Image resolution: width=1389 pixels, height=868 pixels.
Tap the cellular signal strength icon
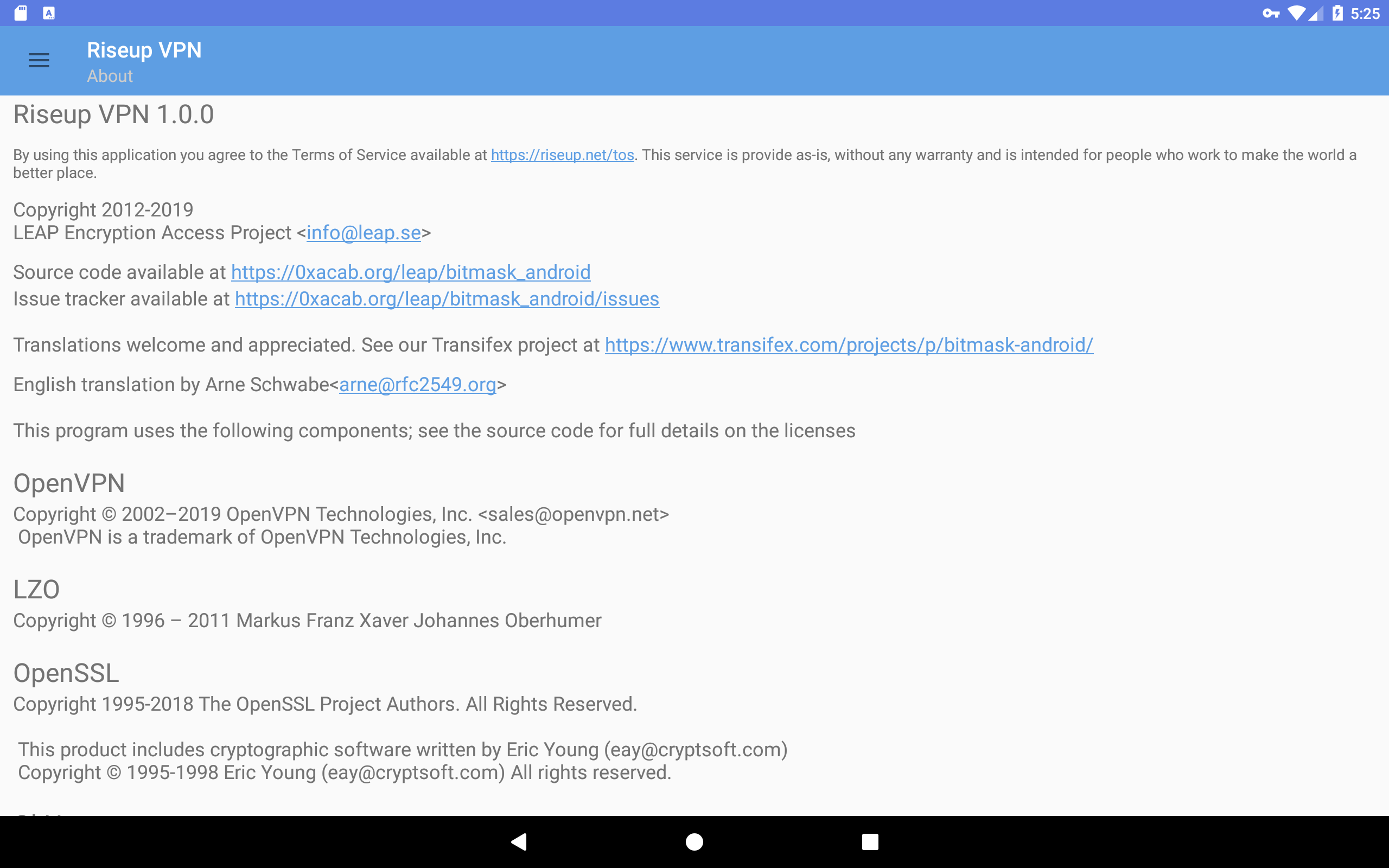coord(1316,13)
